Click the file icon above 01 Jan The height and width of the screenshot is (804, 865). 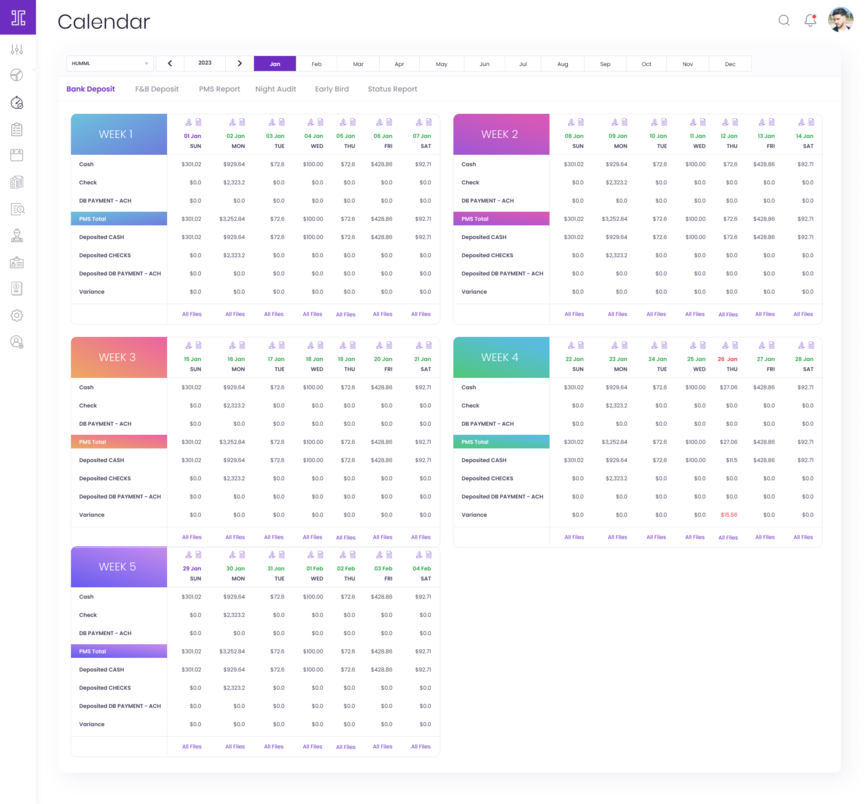coord(198,122)
